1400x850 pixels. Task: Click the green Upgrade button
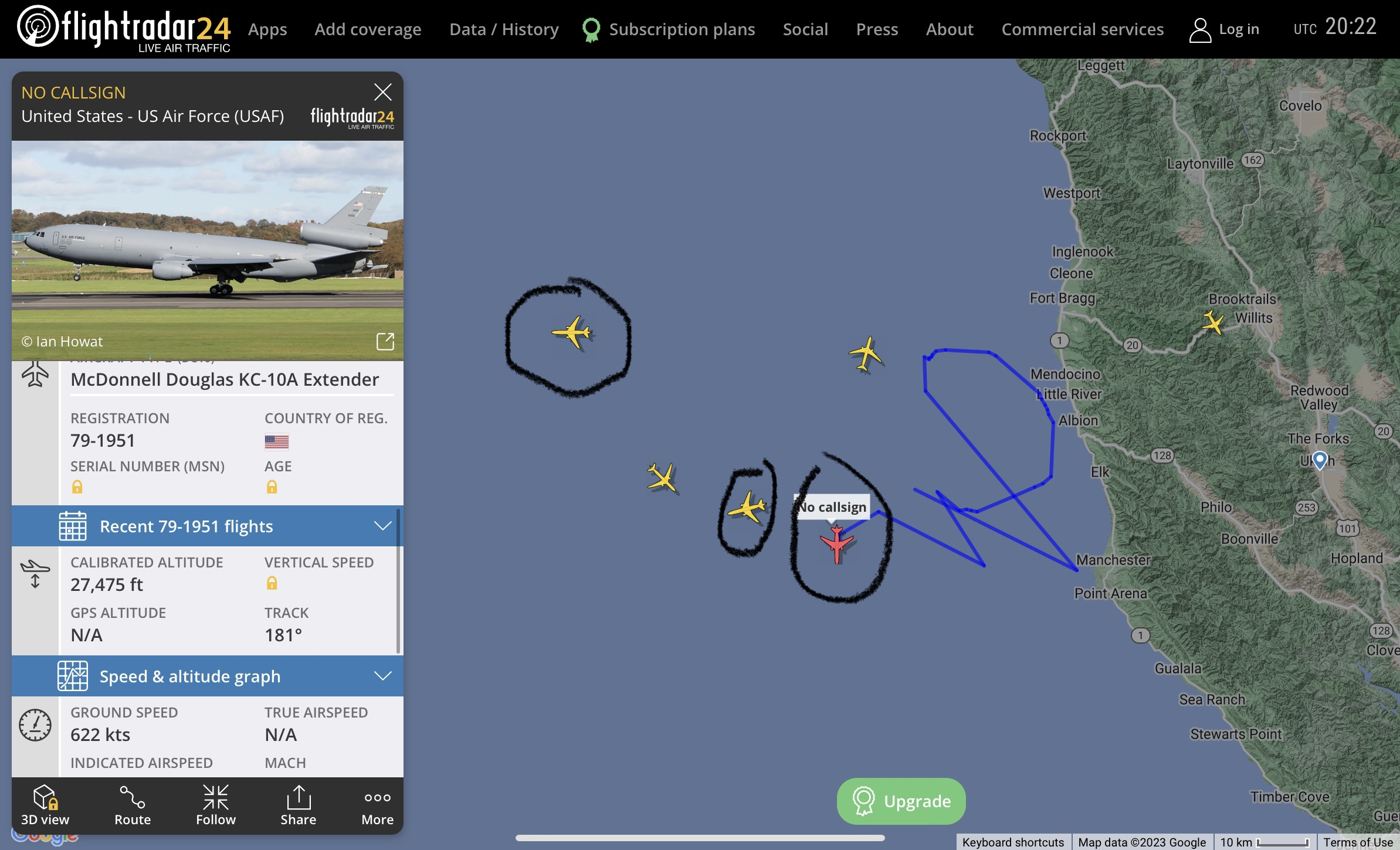(901, 801)
